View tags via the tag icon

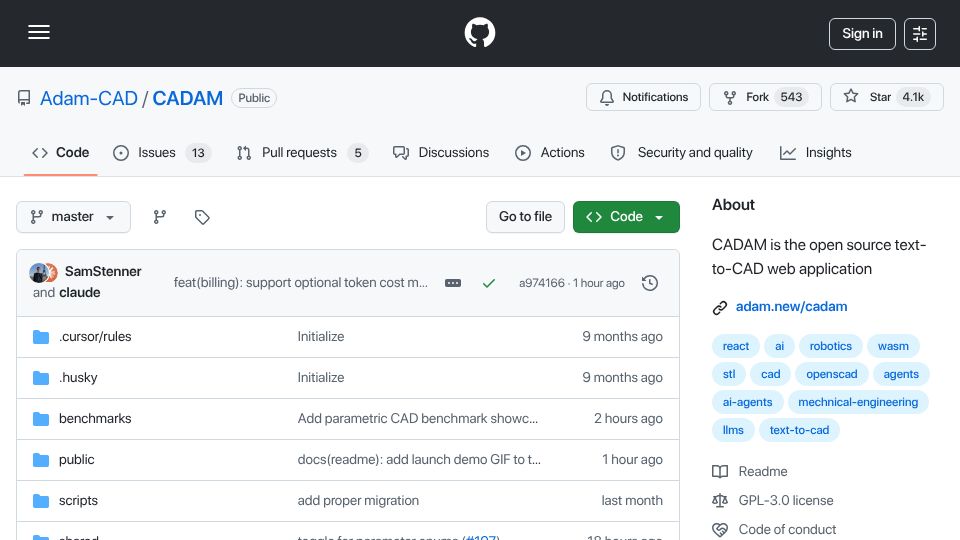202,217
